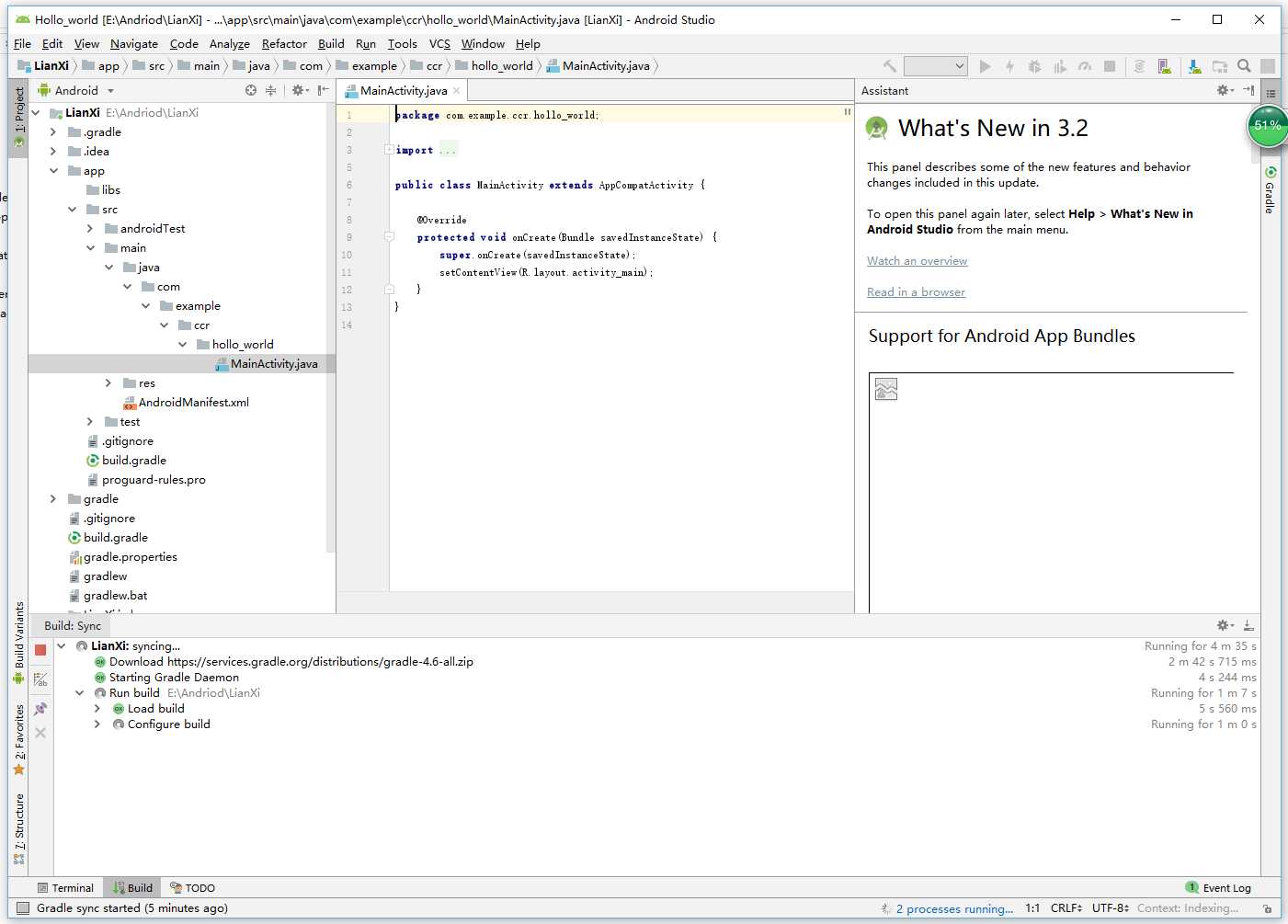Open the Build Variants side tab

coord(18,642)
